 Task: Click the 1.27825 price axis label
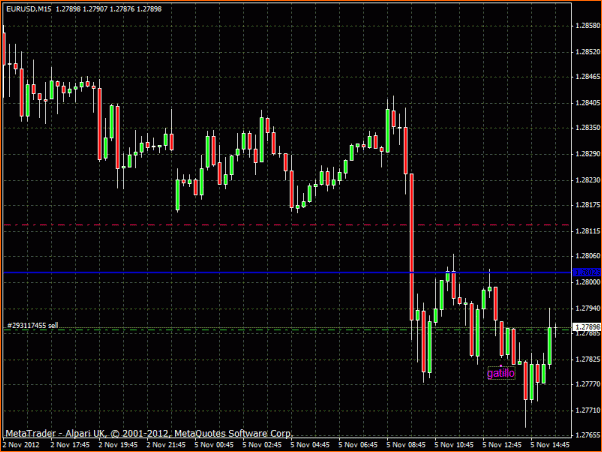click(x=587, y=359)
